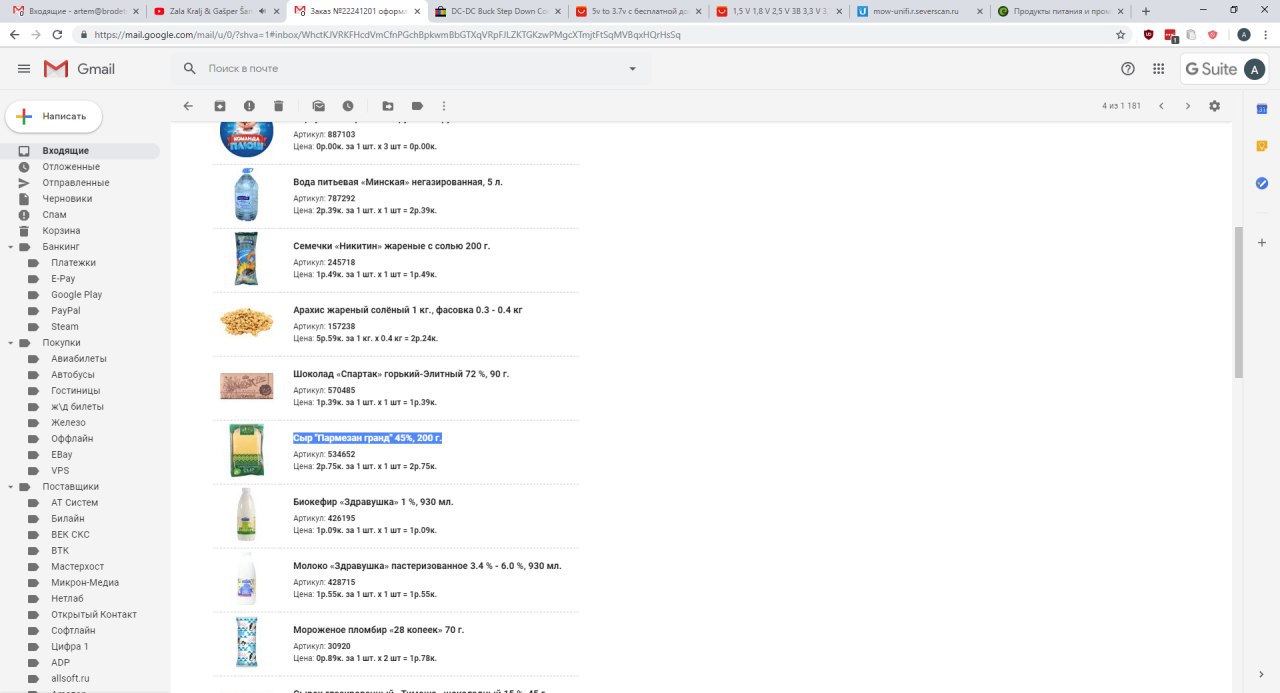Click the email vertical scrollbar
This screenshot has height=693, width=1280.
coord(1239,302)
